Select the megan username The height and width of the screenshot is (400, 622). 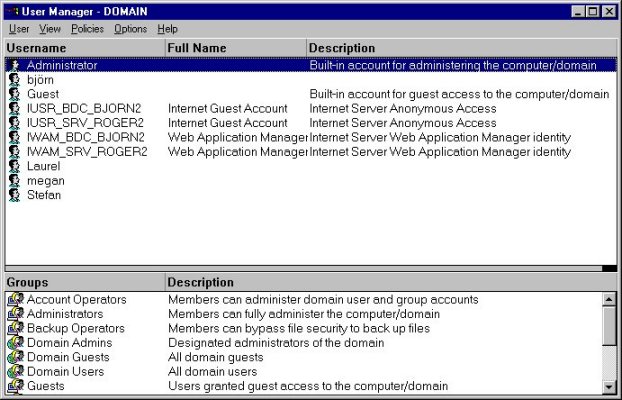(46, 181)
